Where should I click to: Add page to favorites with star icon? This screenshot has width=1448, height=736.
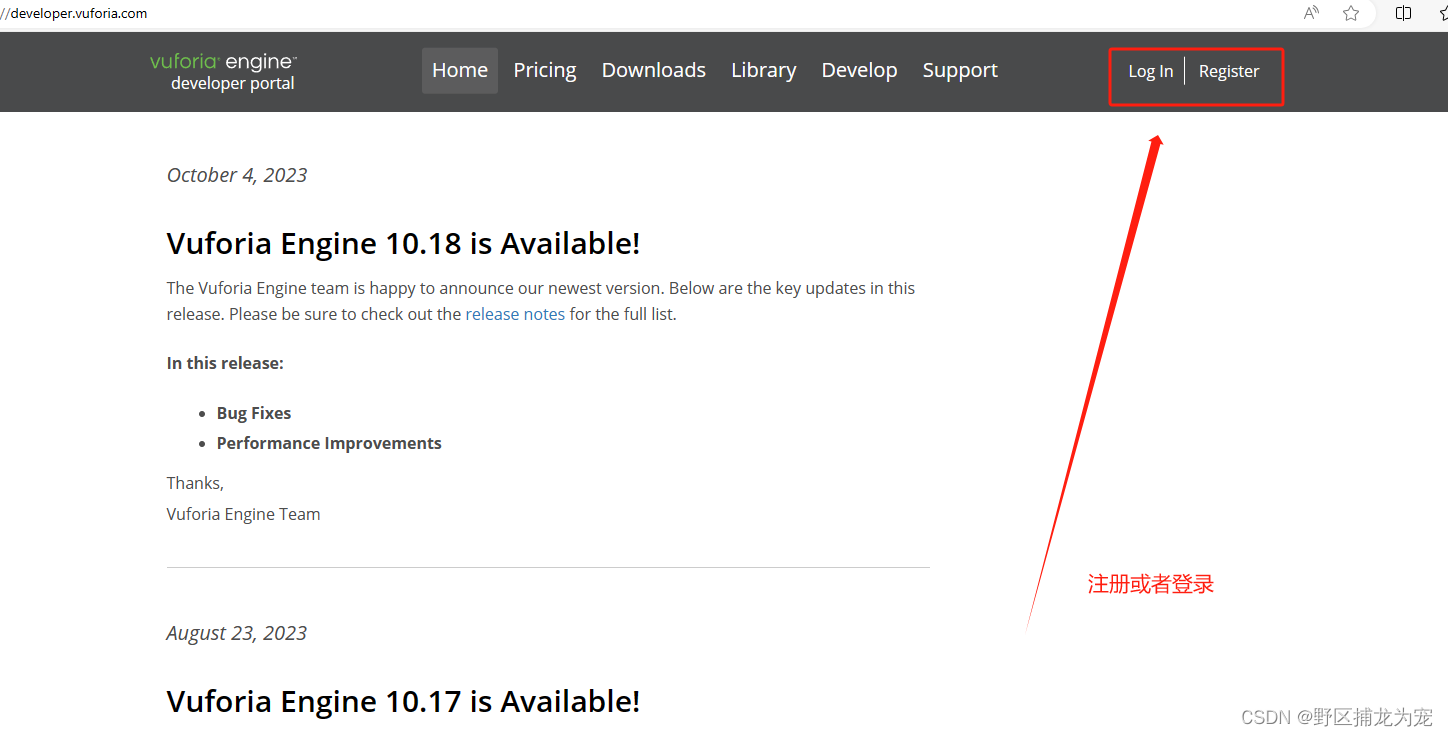click(x=1351, y=13)
